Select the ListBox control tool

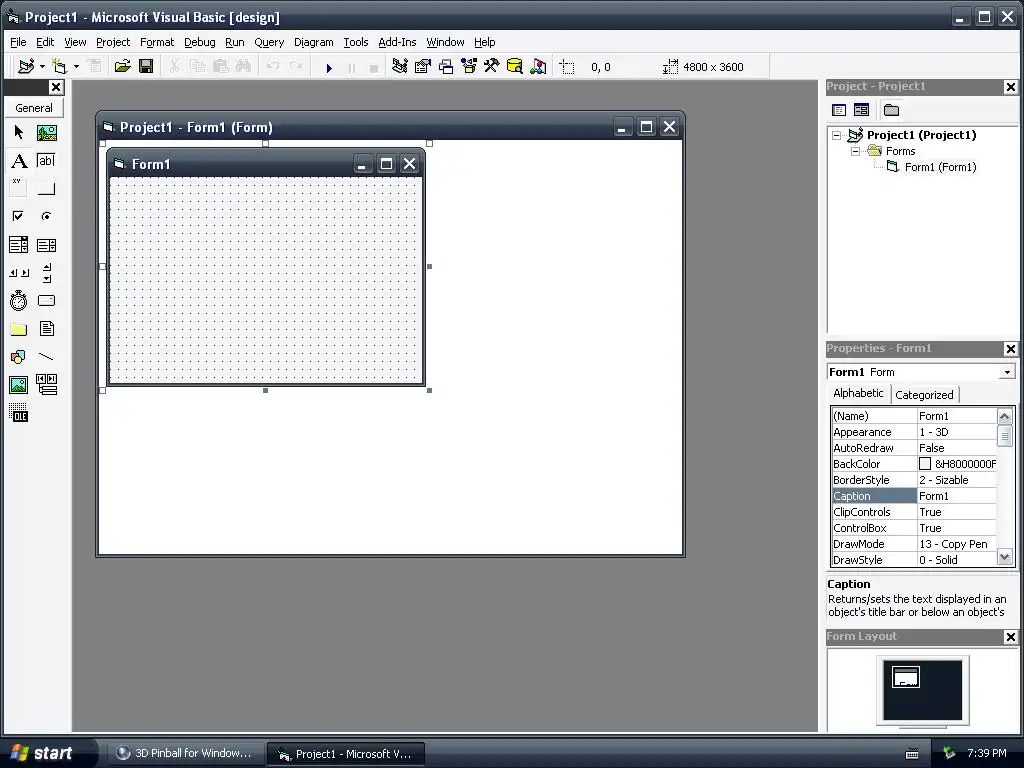click(46, 245)
